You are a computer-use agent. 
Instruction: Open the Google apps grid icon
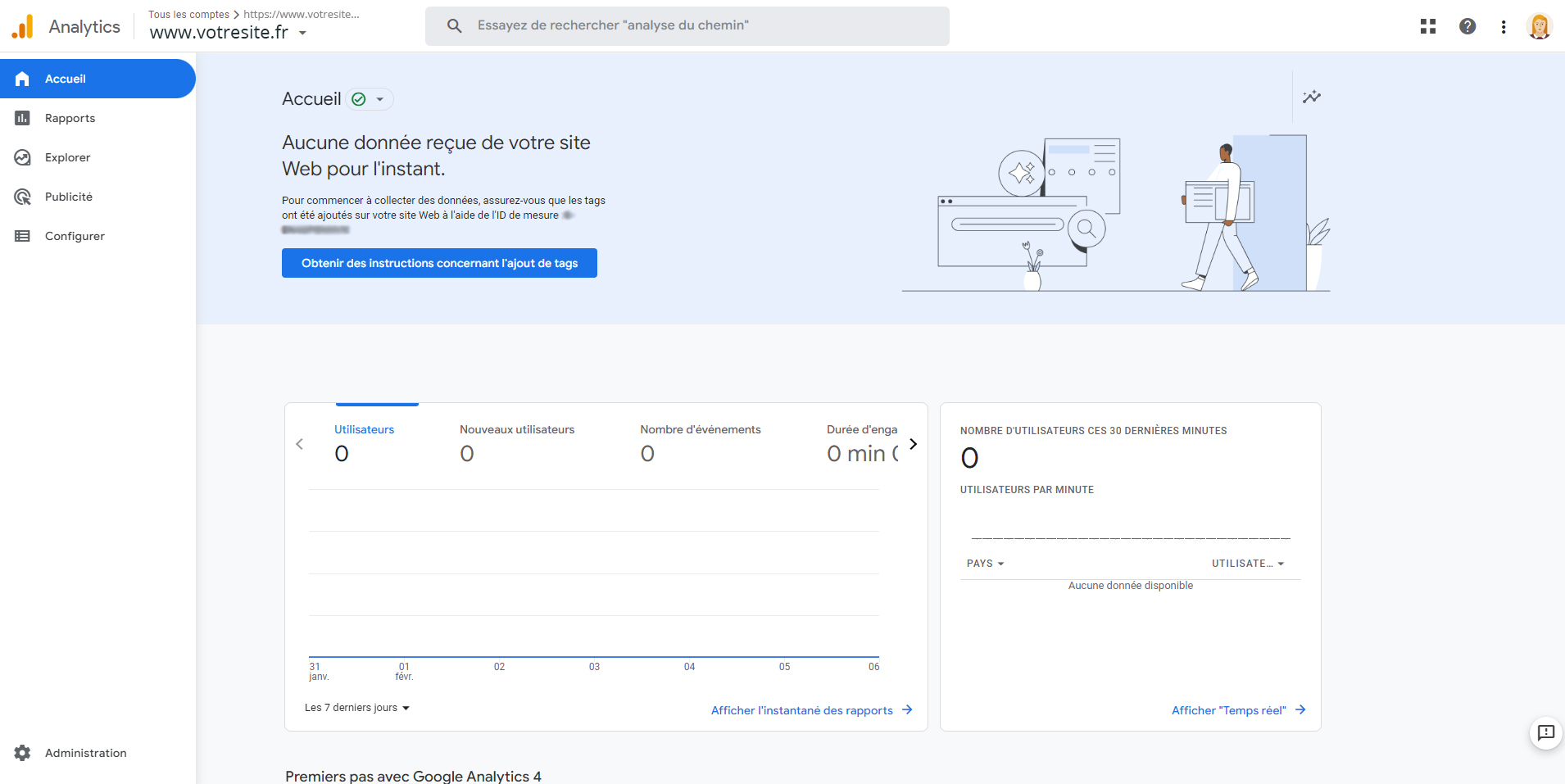click(1428, 26)
